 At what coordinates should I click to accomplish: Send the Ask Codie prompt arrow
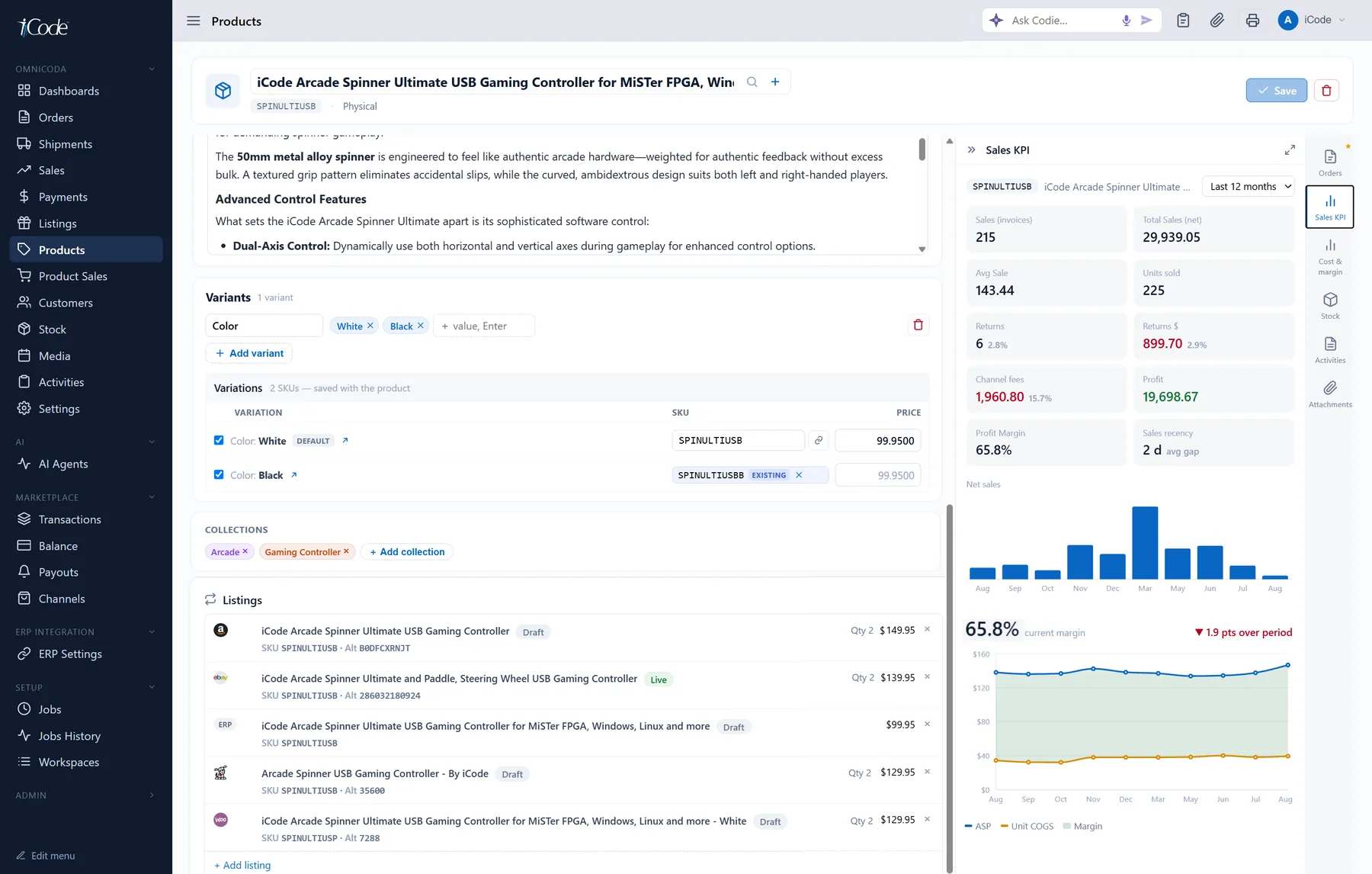pyautogui.click(x=1146, y=21)
